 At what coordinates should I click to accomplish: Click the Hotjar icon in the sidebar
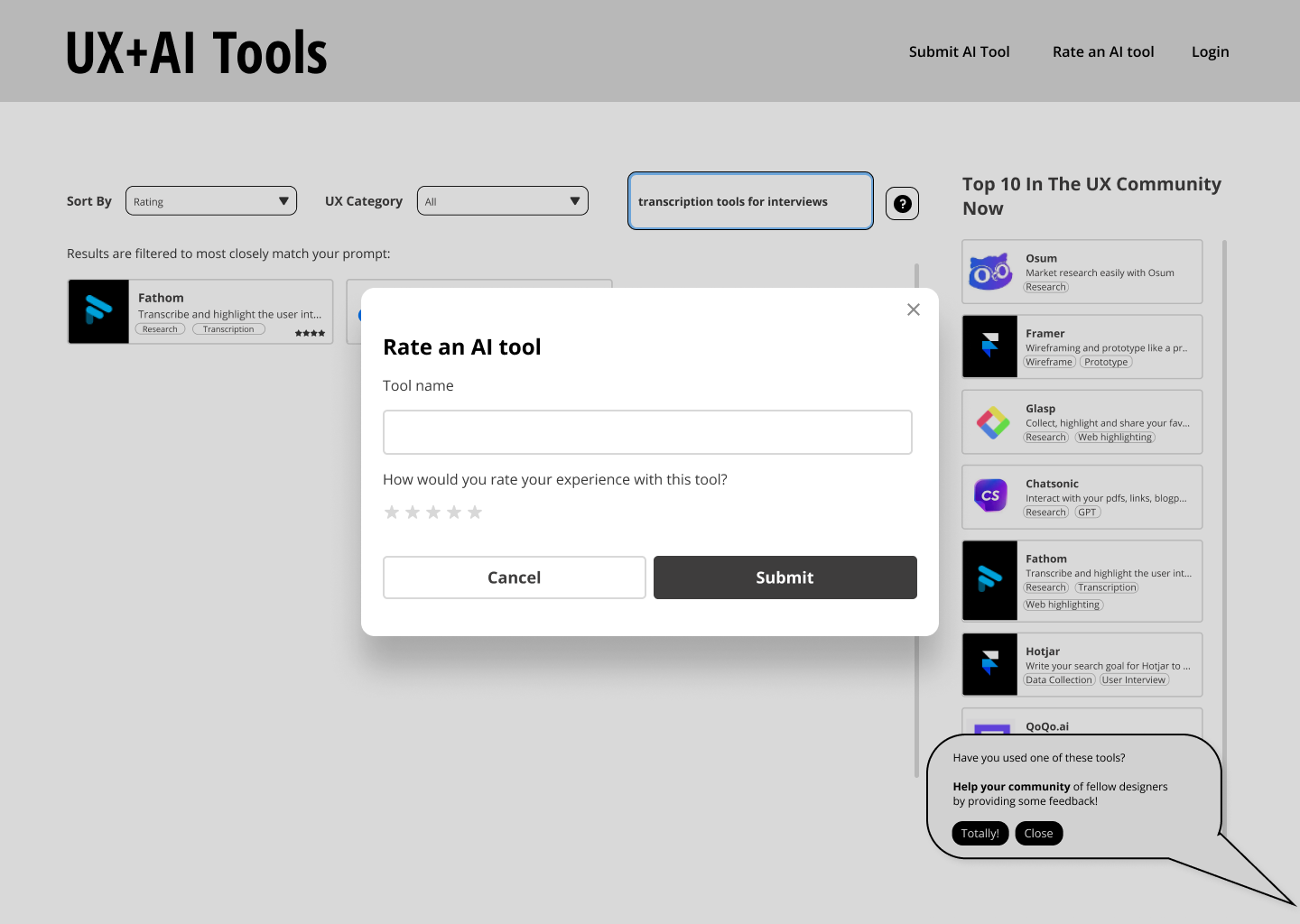(x=990, y=664)
